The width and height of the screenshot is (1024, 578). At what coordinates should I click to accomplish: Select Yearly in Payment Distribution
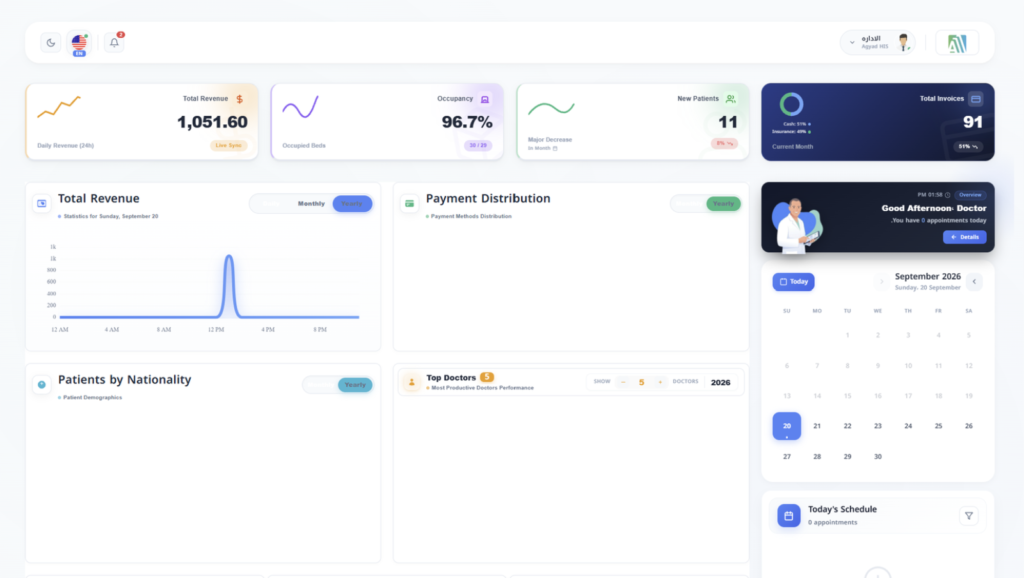(723, 204)
